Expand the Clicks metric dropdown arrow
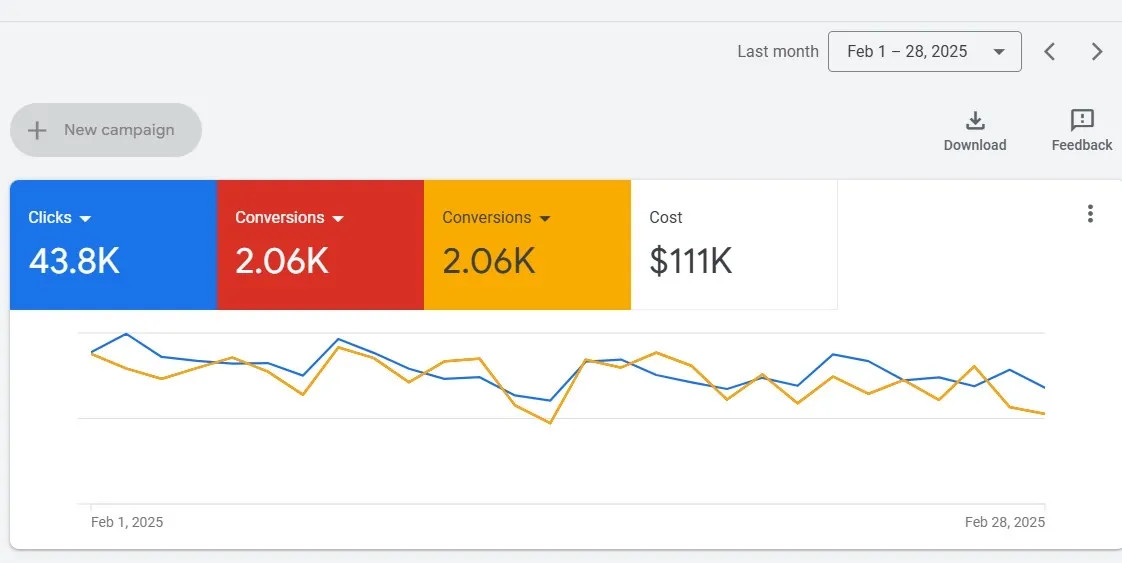 (85, 219)
